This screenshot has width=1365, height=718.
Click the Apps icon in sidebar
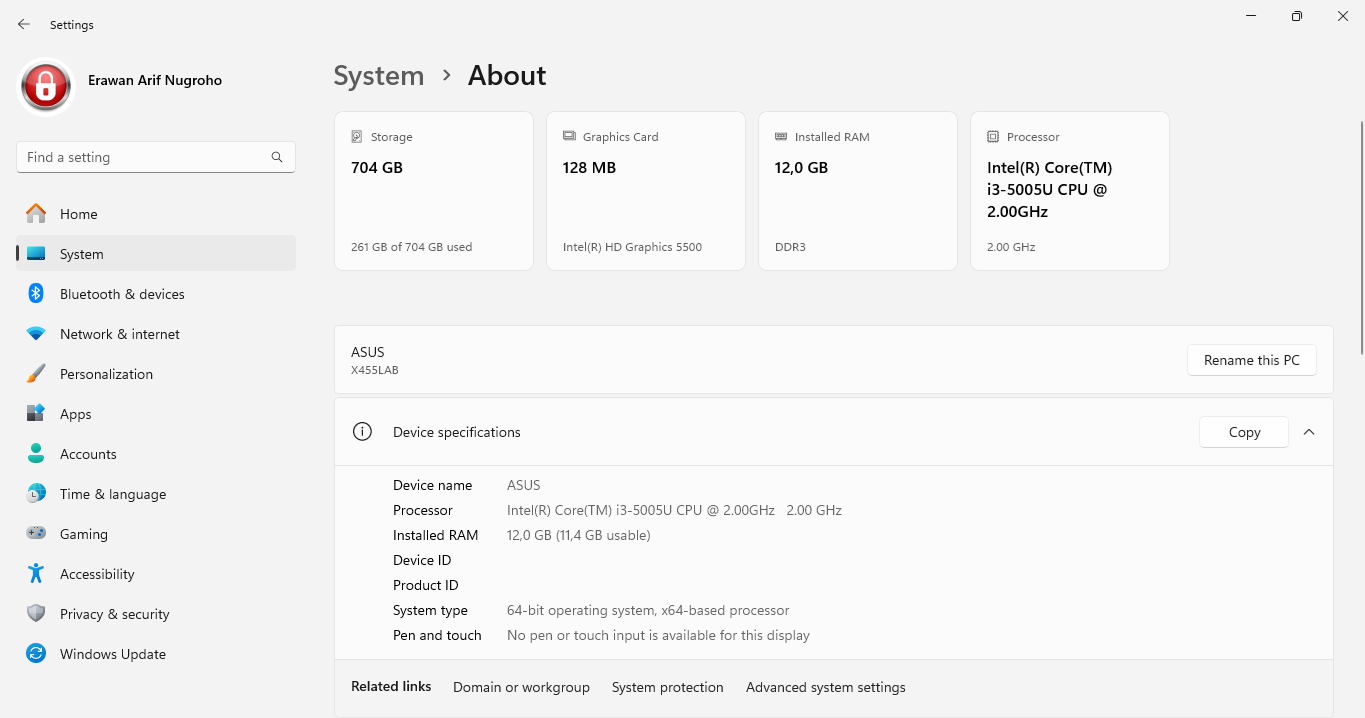[36, 414]
